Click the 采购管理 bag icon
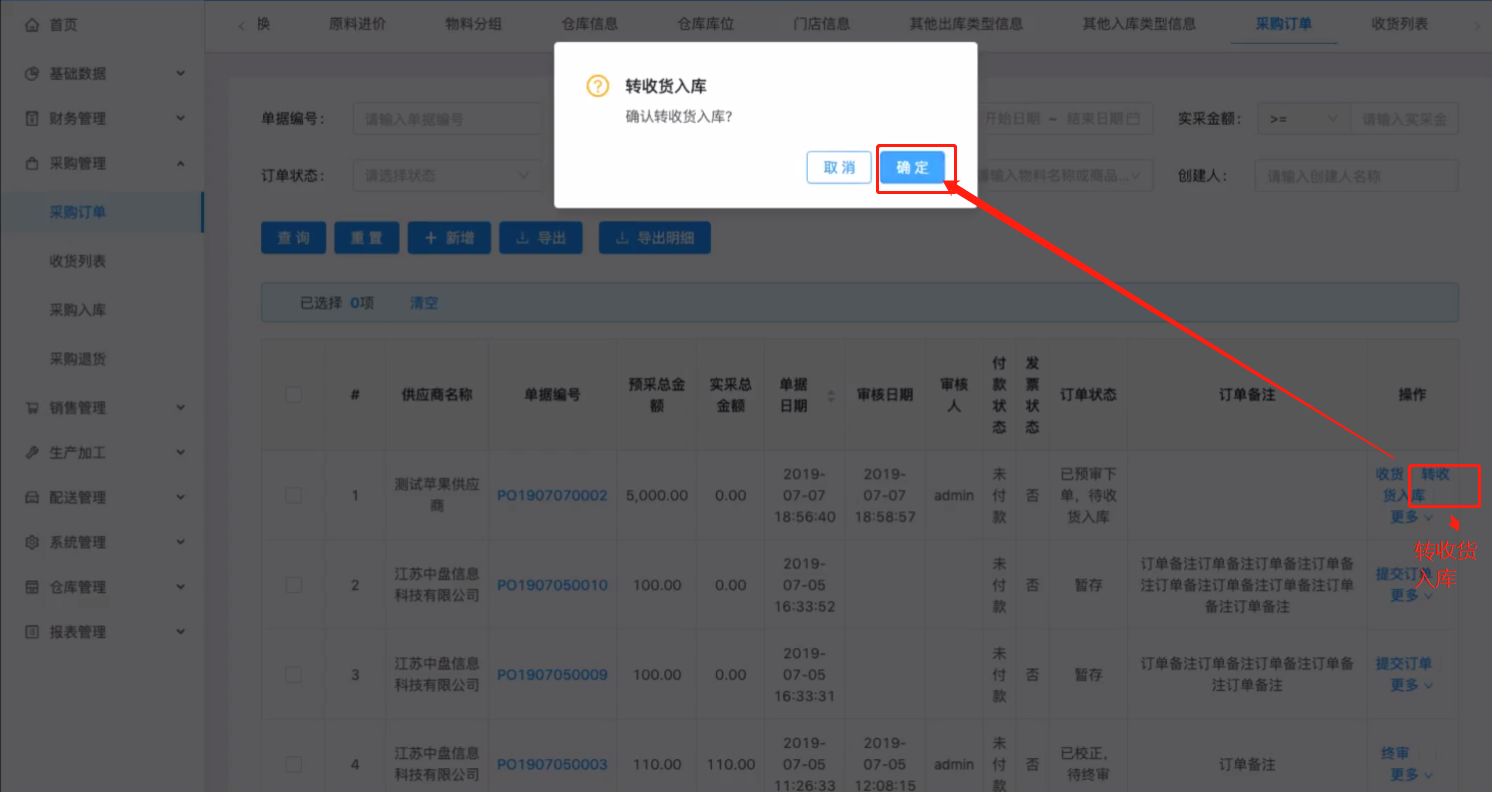This screenshot has width=1492, height=792. [32, 163]
